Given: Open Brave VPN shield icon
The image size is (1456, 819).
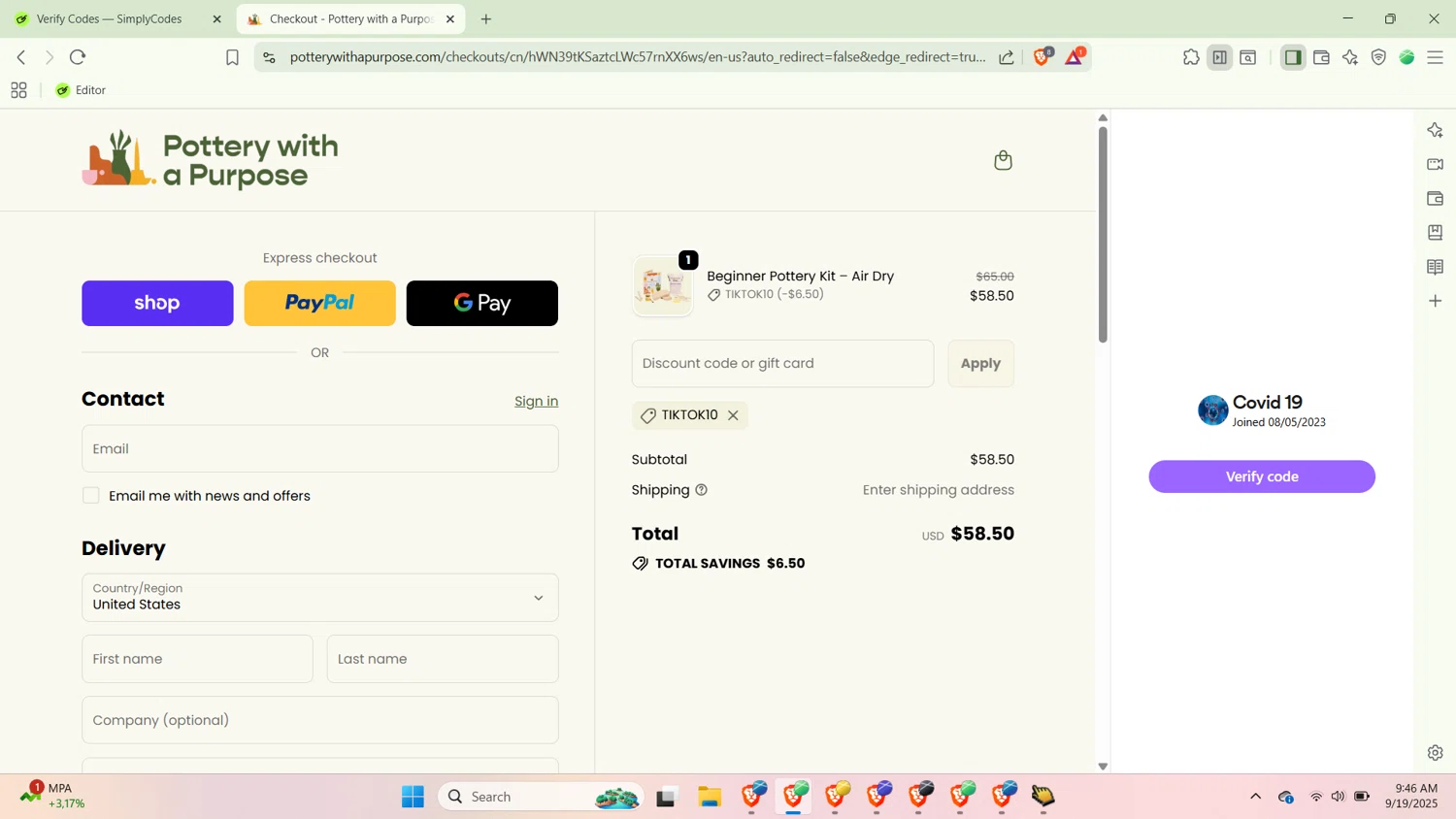Looking at the screenshot, I should 1378,57.
